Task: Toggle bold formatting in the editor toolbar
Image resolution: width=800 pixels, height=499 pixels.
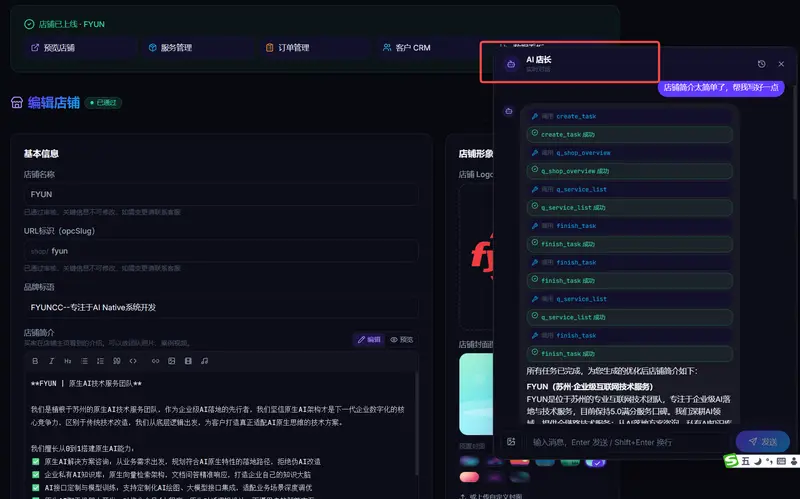Action: coord(35,361)
